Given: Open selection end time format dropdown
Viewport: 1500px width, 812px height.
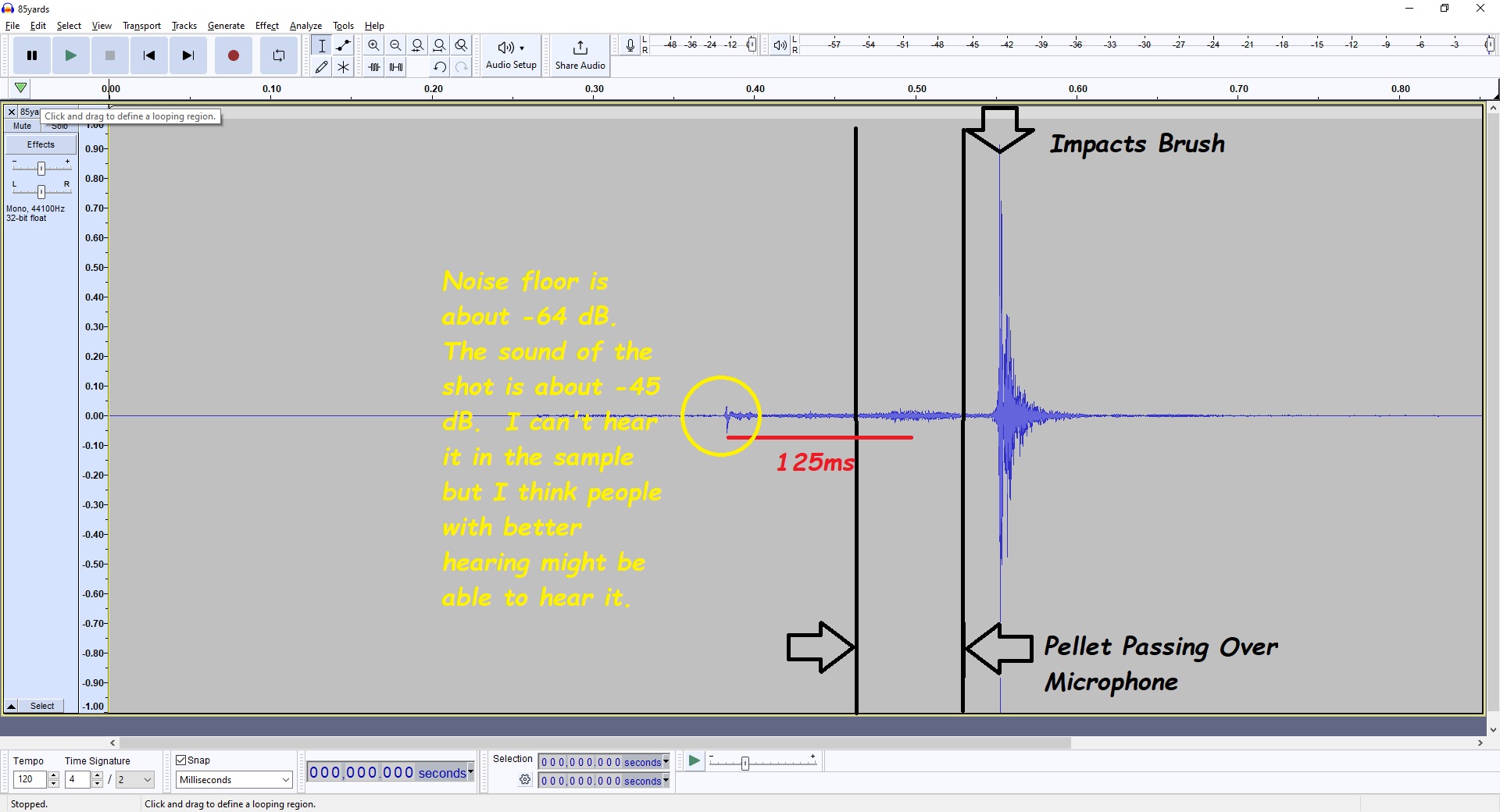Looking at the screenshot, I should (x=666, y=781).
